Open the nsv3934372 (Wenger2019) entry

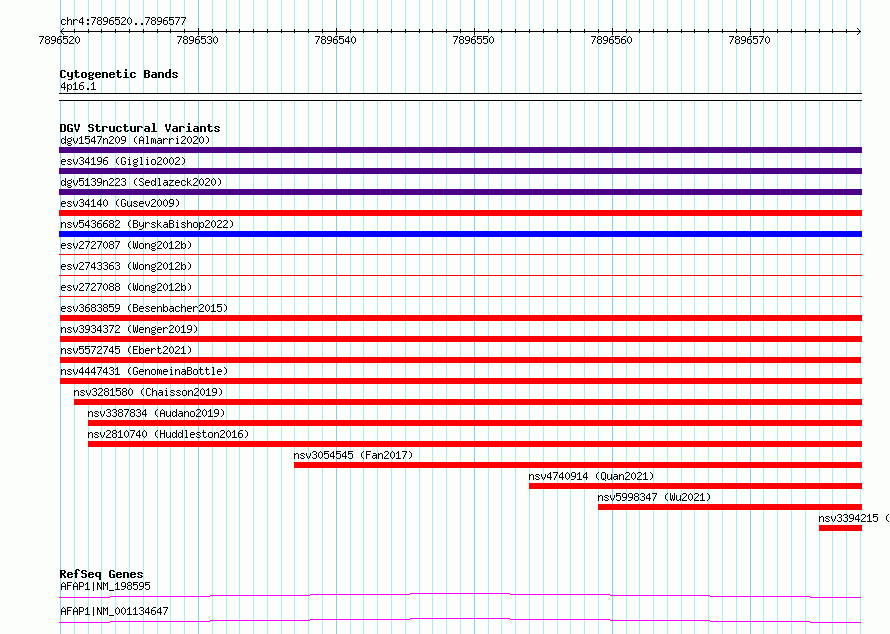point(460,339)
